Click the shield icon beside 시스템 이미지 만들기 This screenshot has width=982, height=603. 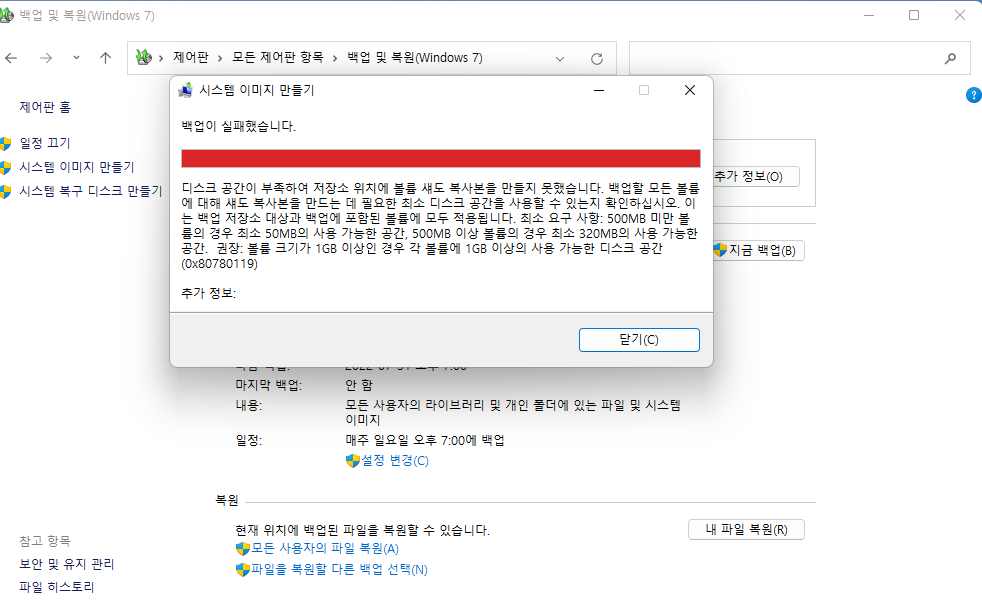[x=6, y=168]
